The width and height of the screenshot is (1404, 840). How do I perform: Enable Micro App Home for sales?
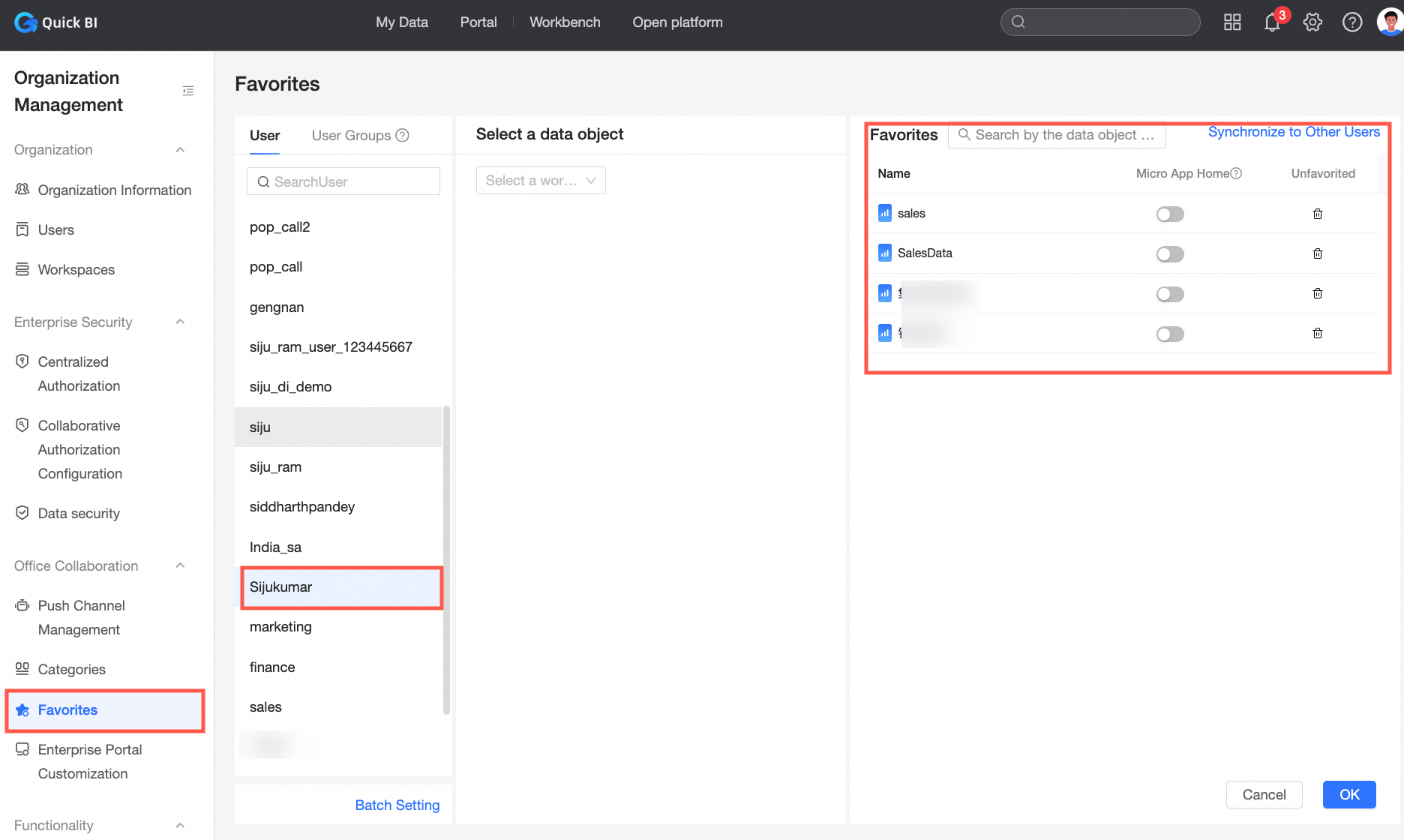coord(1170,214)
